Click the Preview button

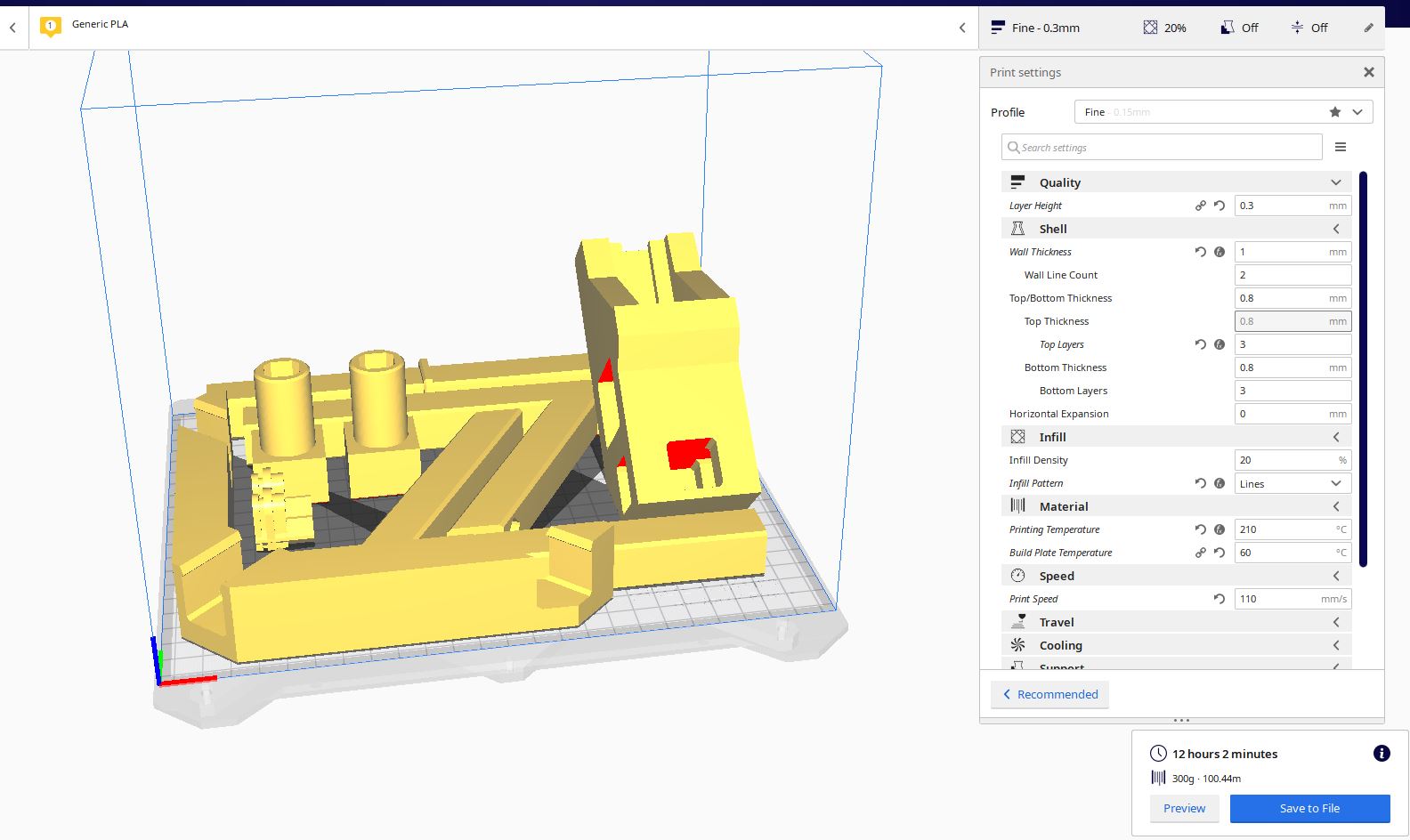point(1184,808)
